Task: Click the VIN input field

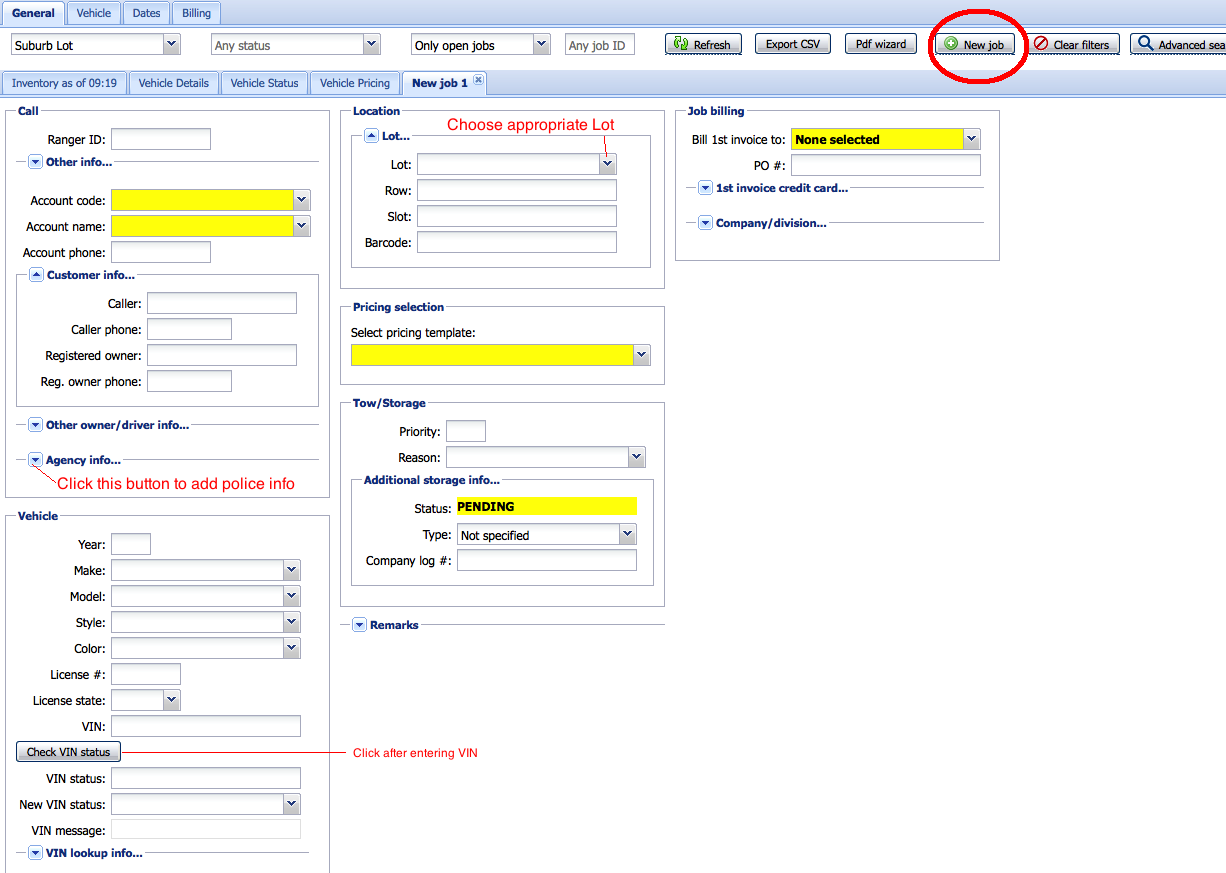Action: [205, 726]
